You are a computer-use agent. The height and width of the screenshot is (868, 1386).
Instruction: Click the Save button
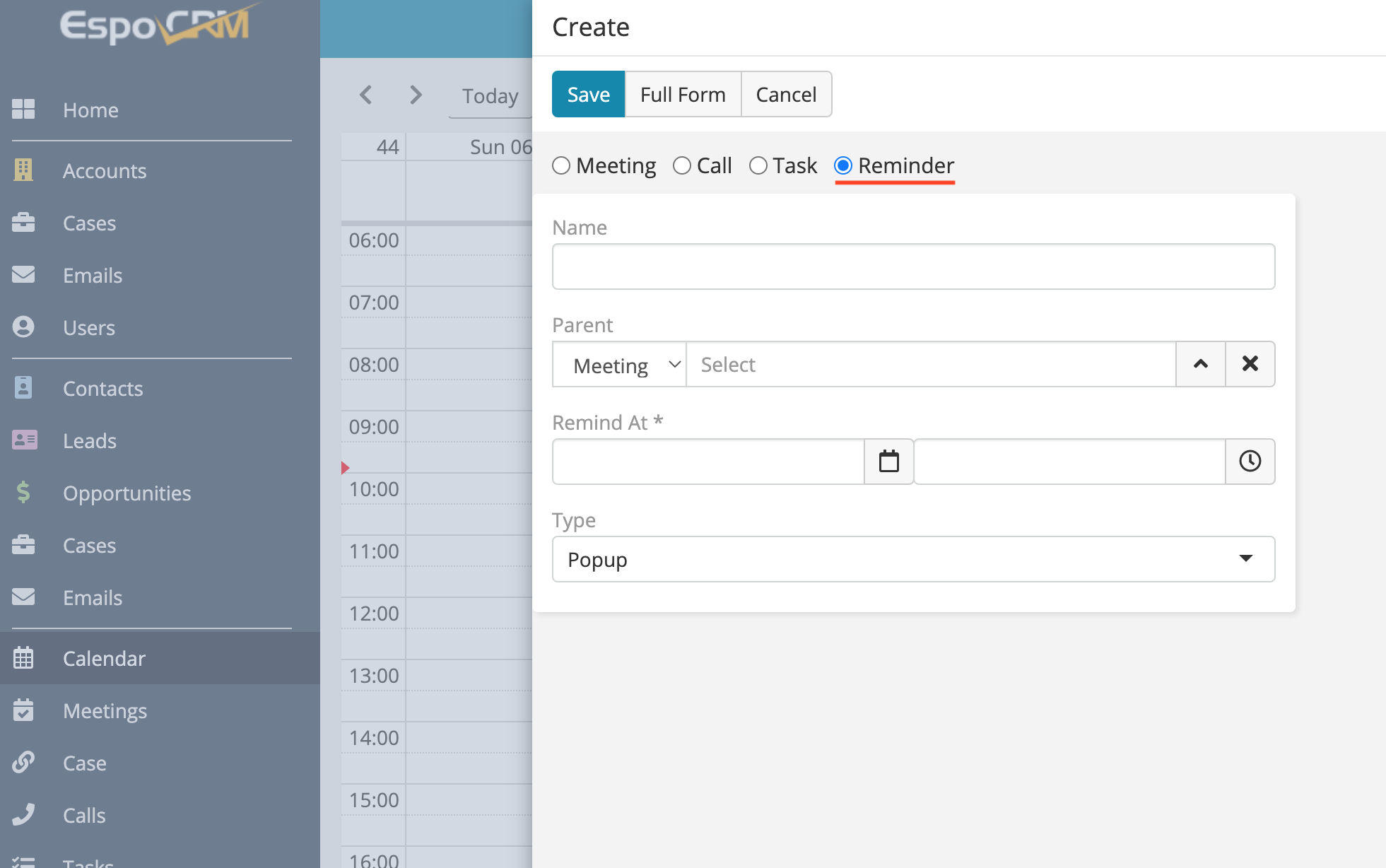tap(588, 94)
